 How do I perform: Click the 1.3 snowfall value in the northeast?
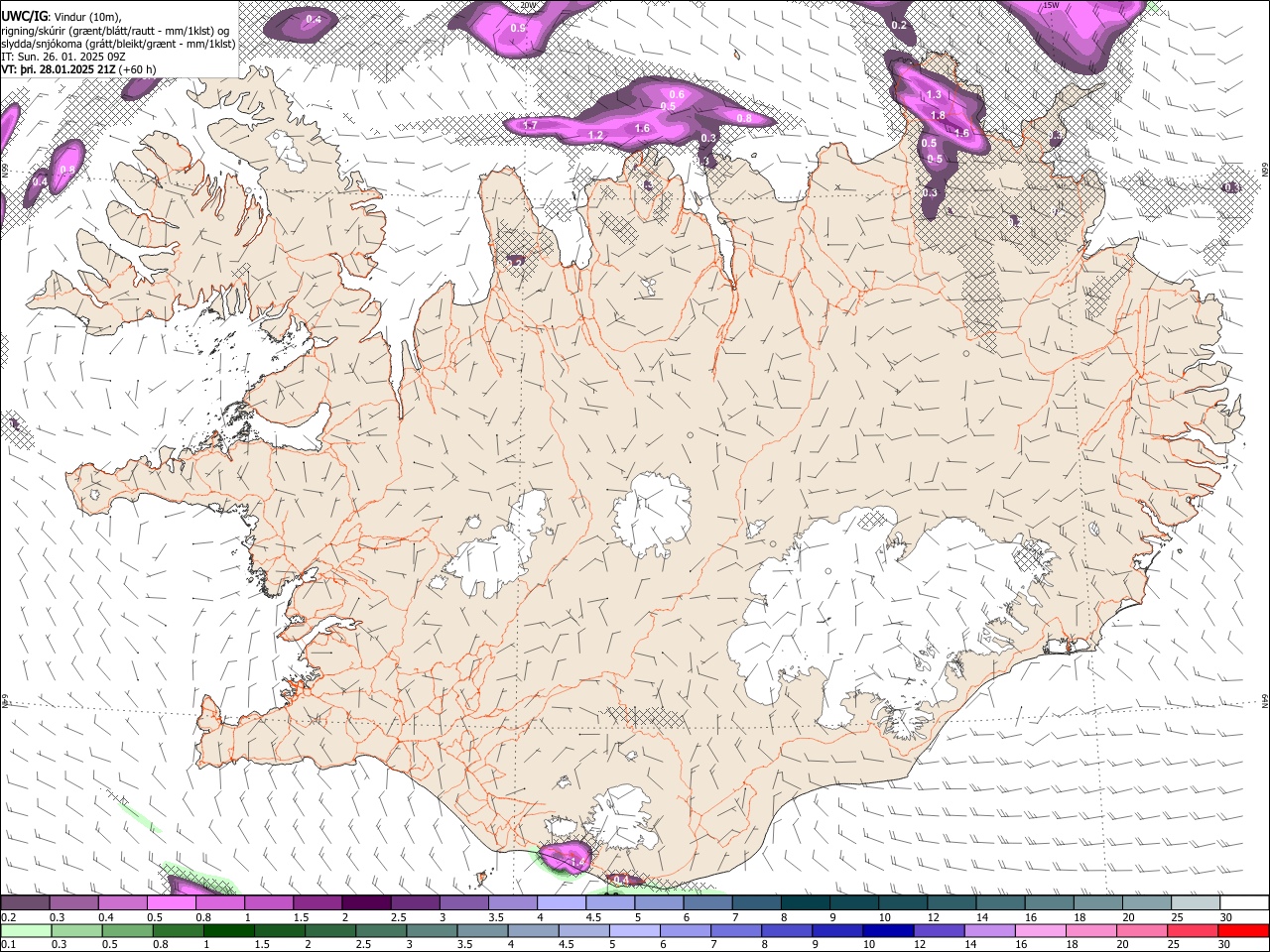[x=933, y=95]
